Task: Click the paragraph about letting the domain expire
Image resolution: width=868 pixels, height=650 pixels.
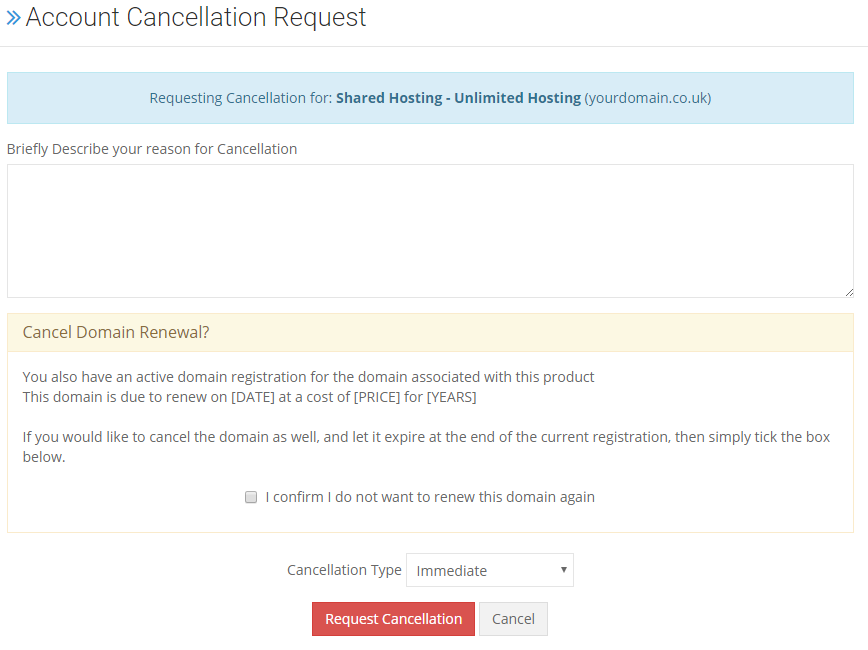Action: 426,447
